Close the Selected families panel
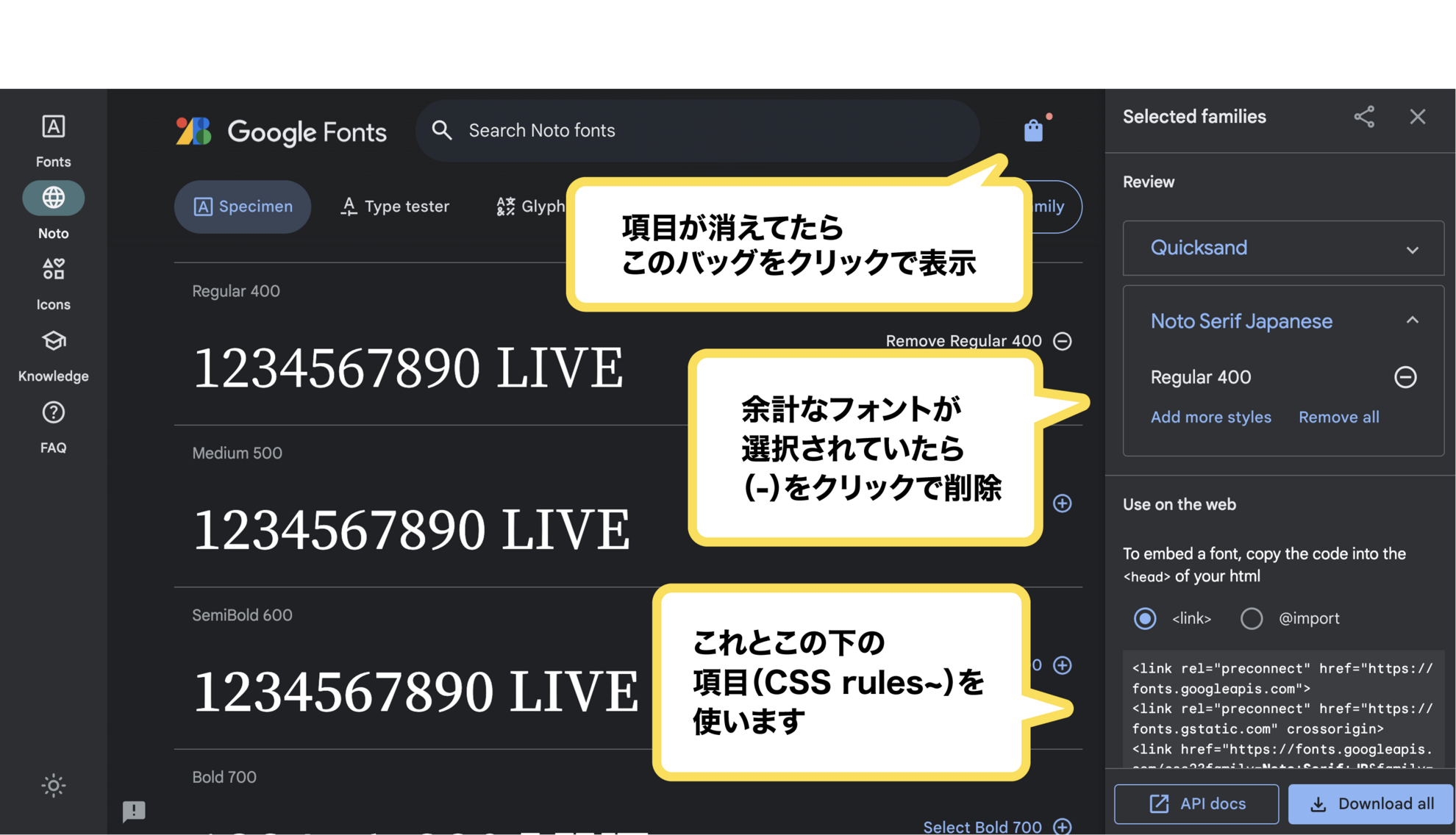Screen dimensions: 1456x835 pyautogui.click(x=1417, y=117)
